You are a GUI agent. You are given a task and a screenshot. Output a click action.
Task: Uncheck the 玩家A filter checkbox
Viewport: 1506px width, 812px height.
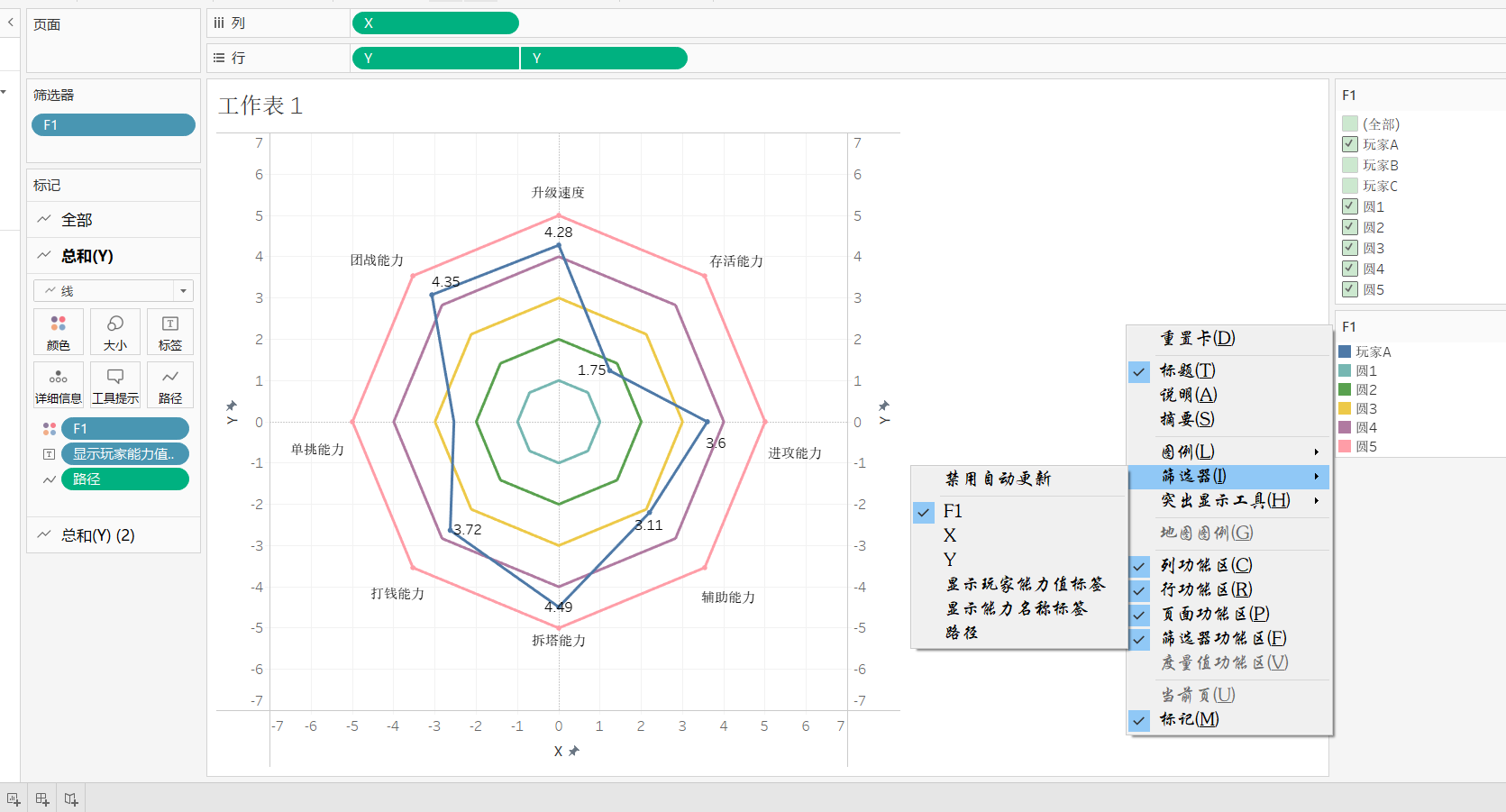(1350, 144)
